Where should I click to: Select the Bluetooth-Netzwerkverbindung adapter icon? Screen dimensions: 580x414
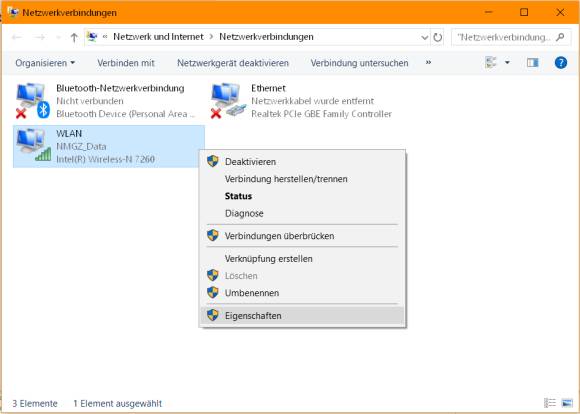click(x=33, y=101)
